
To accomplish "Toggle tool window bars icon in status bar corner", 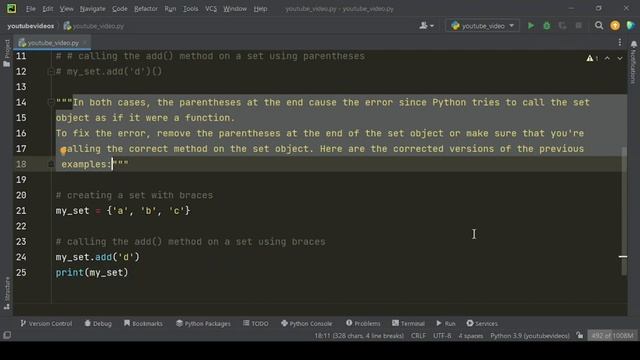I will point(7,335).
